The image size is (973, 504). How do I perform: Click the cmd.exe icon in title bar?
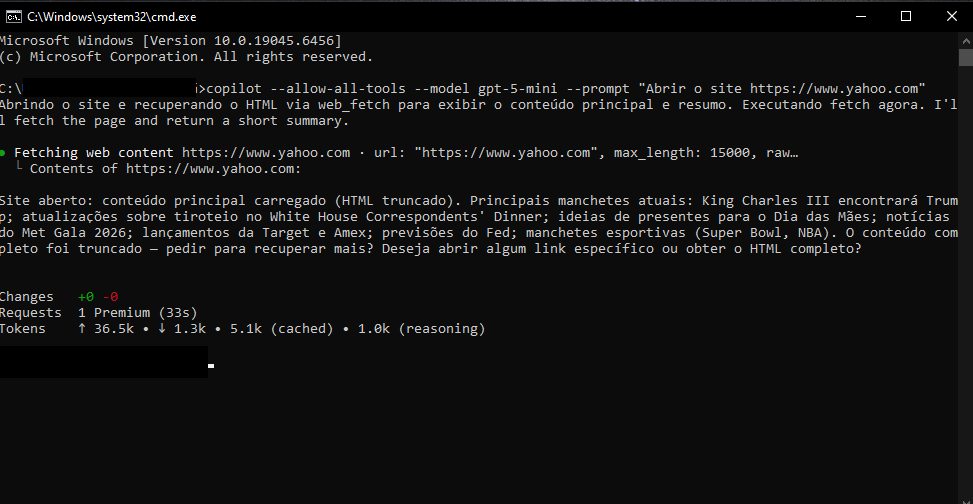[13, 16]
